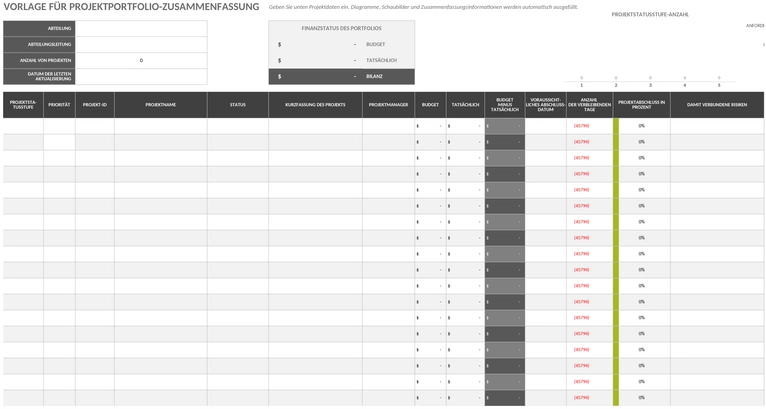Click the DAMIT VERBUNDENE RISIKEN column header

717,105
